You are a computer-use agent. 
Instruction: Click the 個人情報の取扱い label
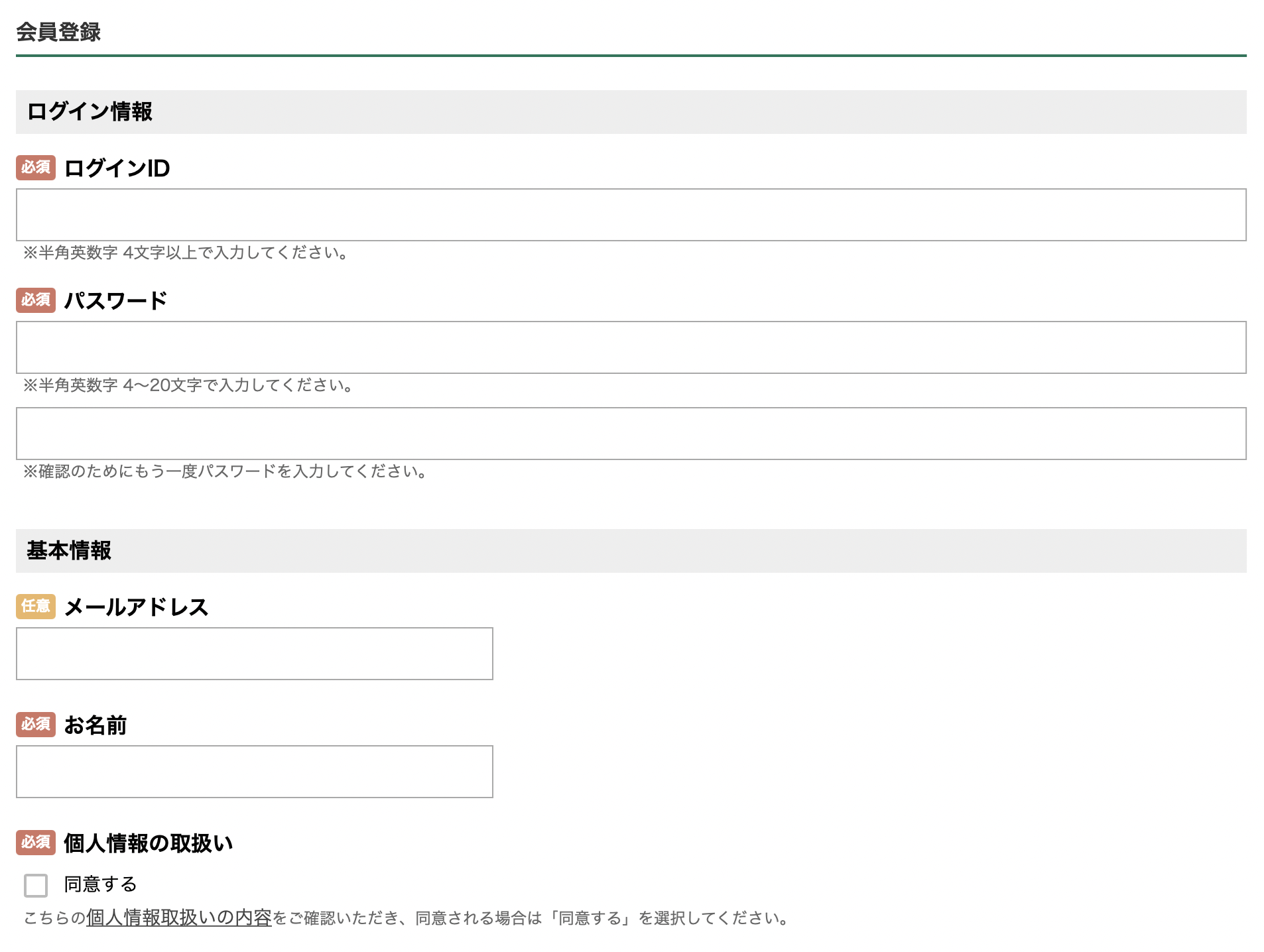coord(149,843)
